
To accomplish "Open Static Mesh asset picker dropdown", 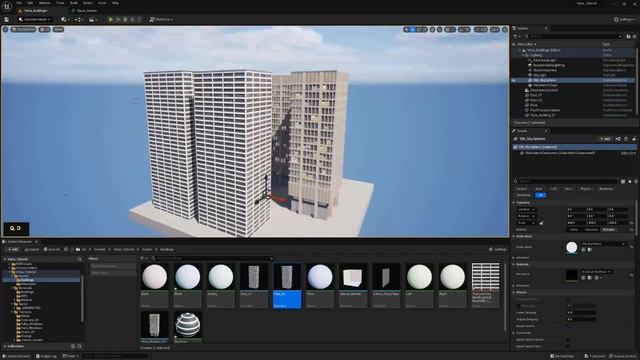I will (x=604, y=244).
